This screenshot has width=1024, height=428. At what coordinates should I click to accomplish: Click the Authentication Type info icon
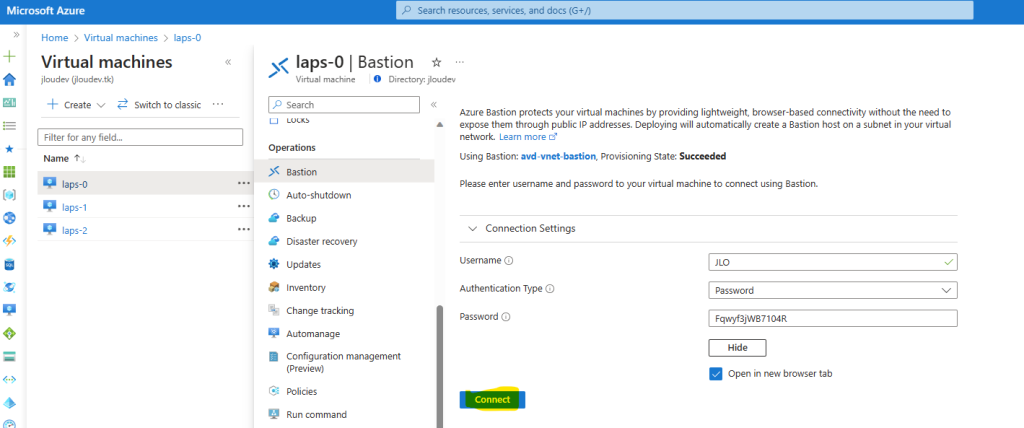(x=550, y=289)
